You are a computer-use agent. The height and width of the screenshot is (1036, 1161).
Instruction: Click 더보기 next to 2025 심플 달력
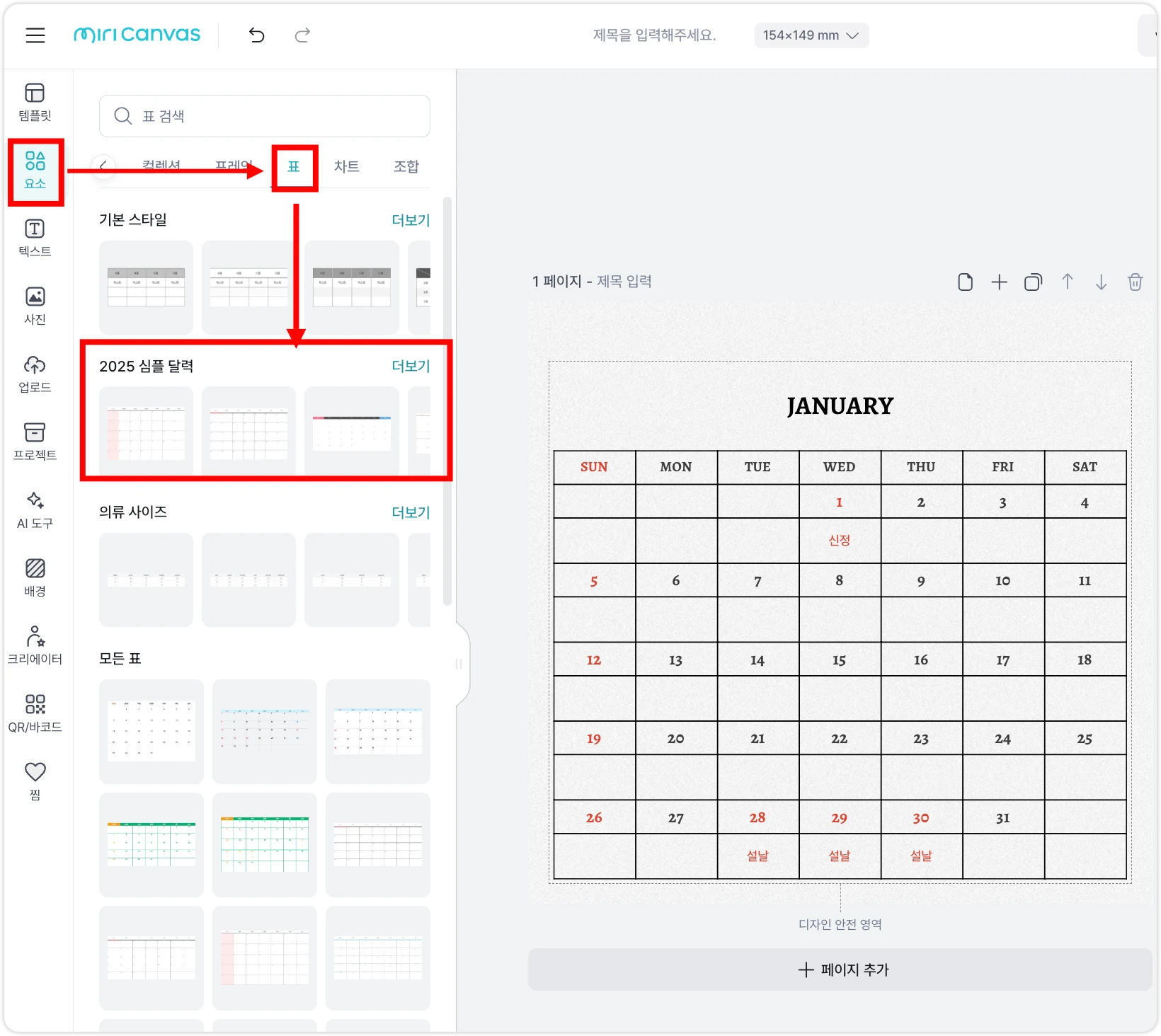click(411, 366)
